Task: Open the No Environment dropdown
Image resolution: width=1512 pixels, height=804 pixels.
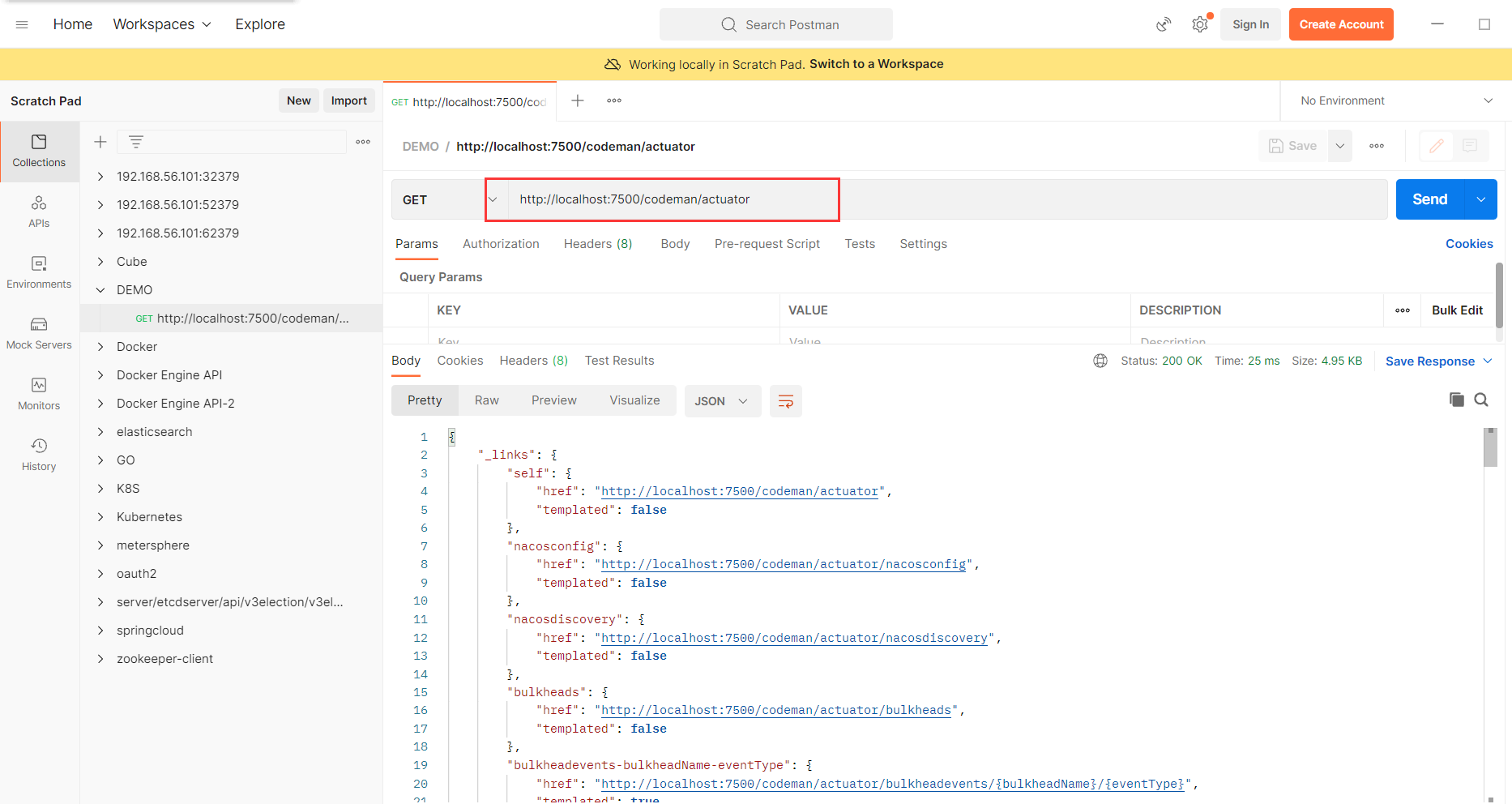Action: [x=1395, y=100]
